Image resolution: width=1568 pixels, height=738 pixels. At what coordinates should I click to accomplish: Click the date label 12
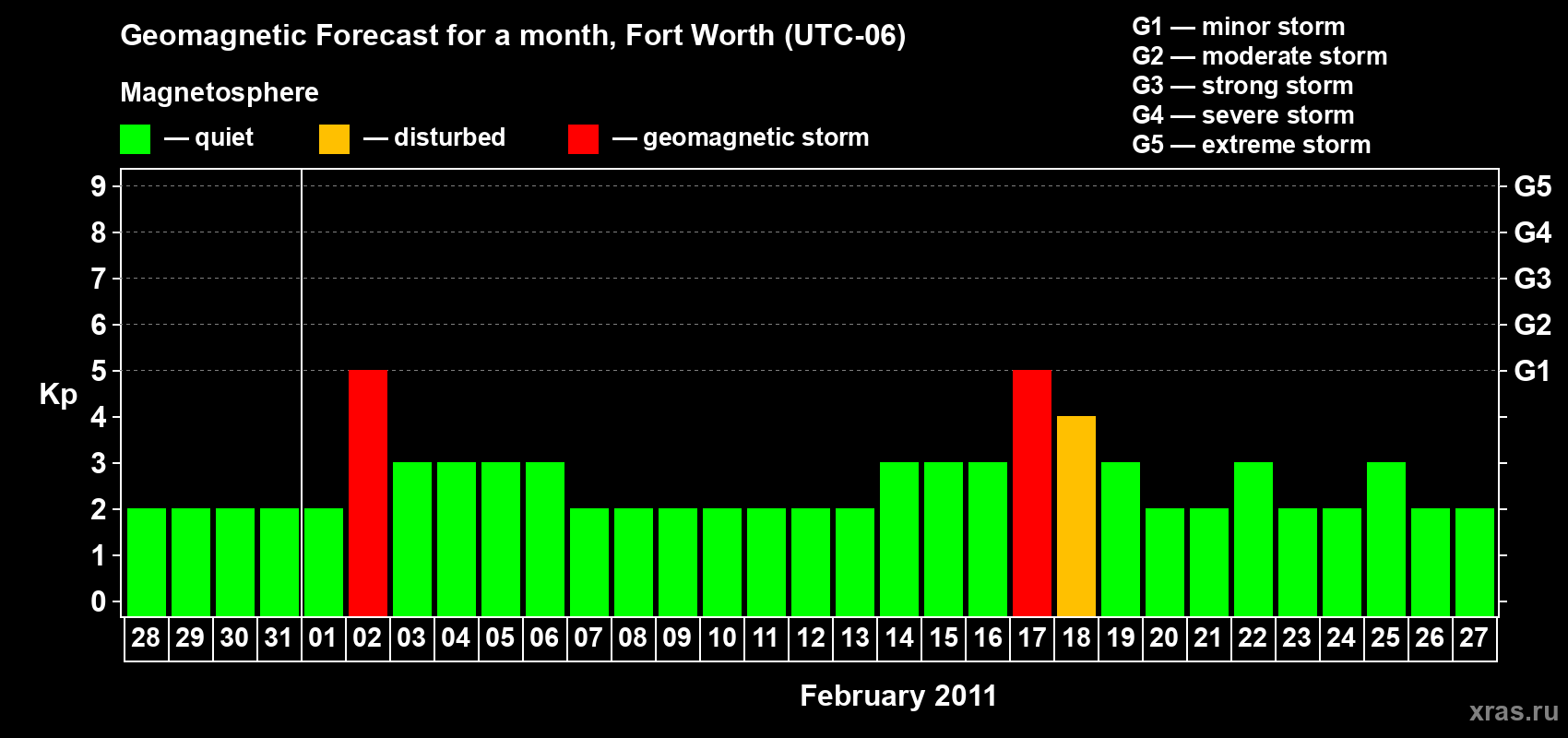pyautogui.click(x=811, y=637)
